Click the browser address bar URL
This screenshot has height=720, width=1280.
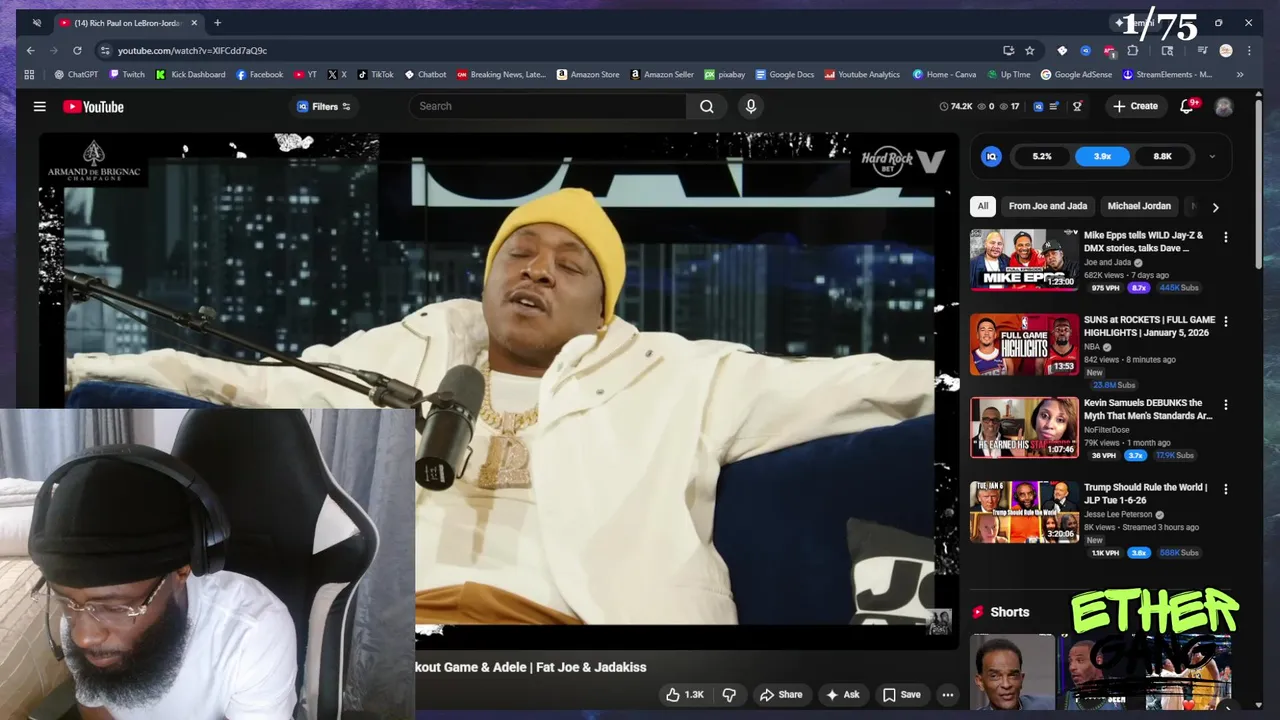192,50
